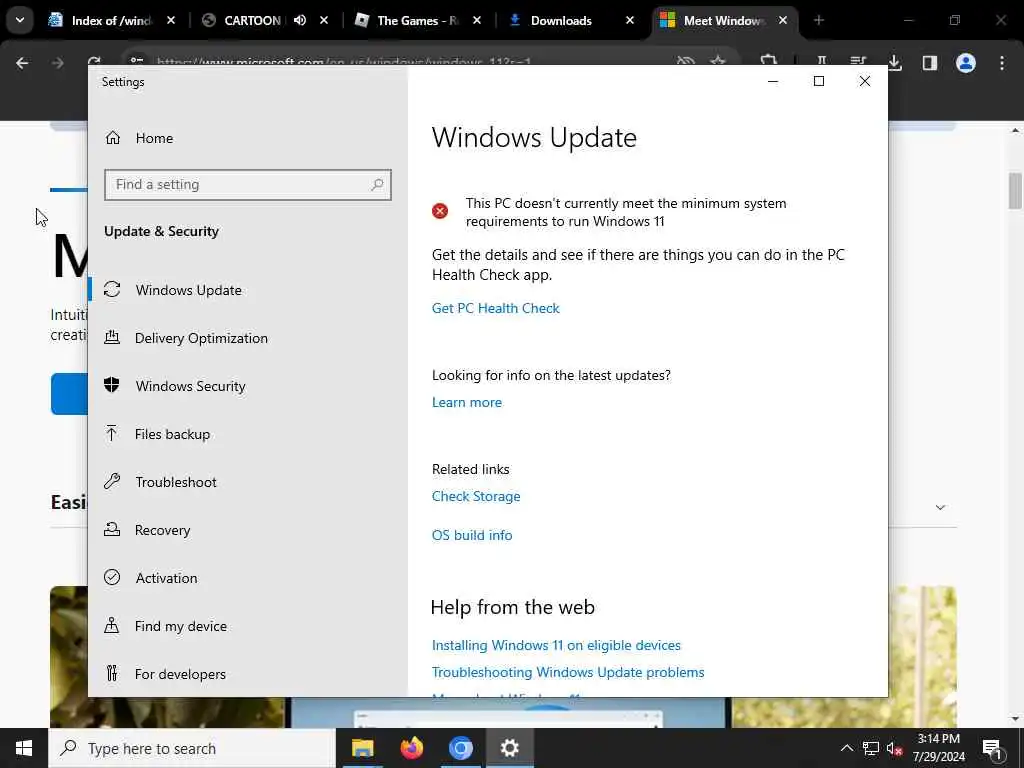This screenshot has height=768, width=1024.
Task: Open Home in Settings sidebar
Action: pos(154,138)
